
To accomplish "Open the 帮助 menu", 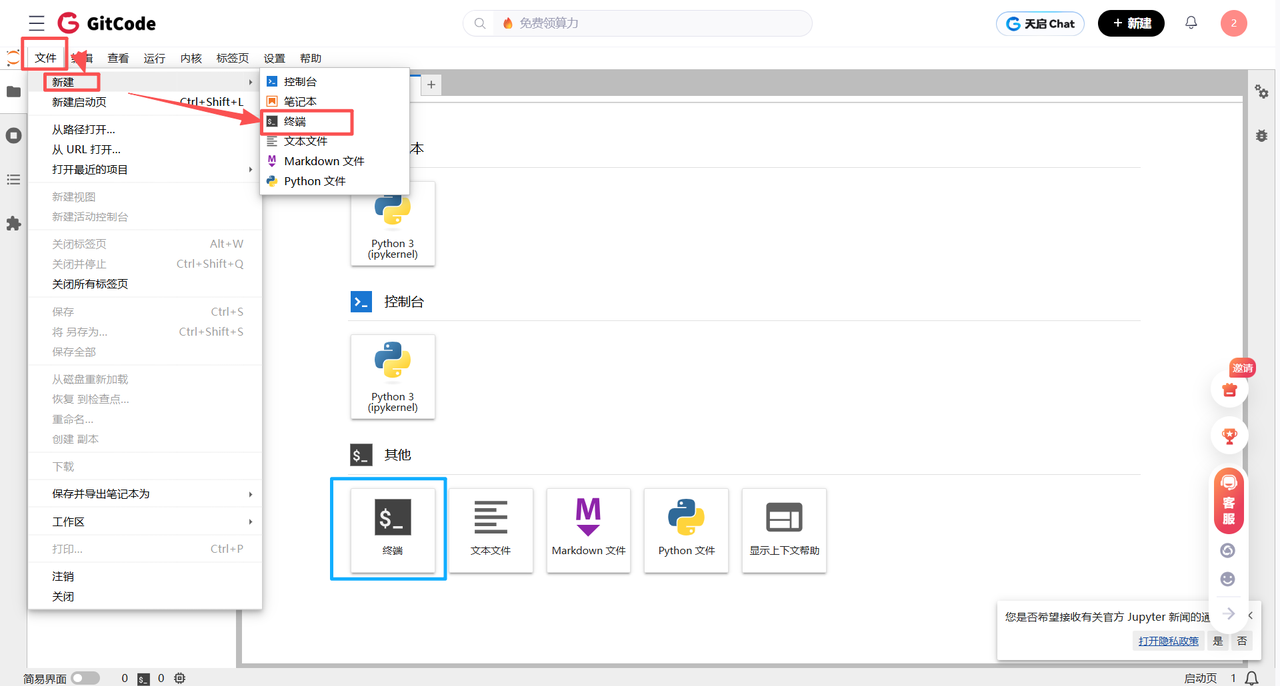I will 311,58.
